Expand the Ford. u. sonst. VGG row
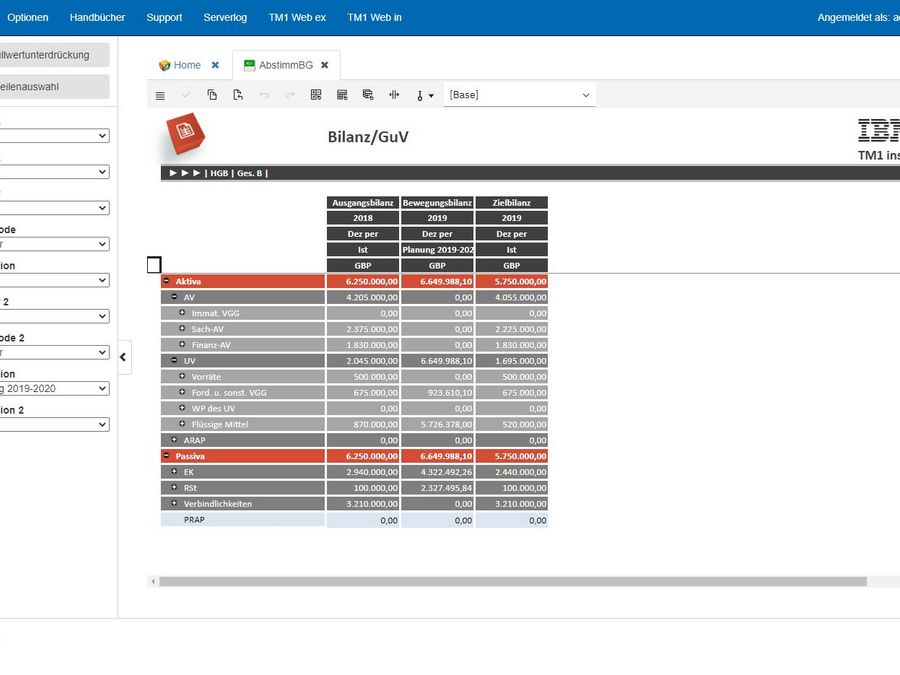 pos(183,392)
